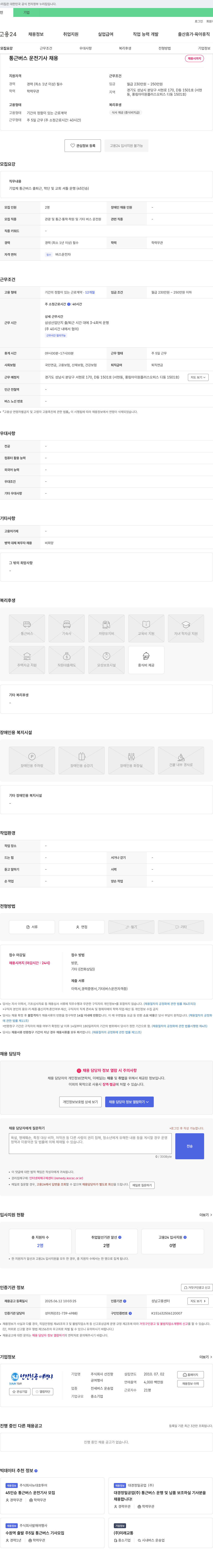This screenshot has height=1568, width=213.
Task: Click the 근무시간 협의가능 tag
Action: (x=56, y=335)
